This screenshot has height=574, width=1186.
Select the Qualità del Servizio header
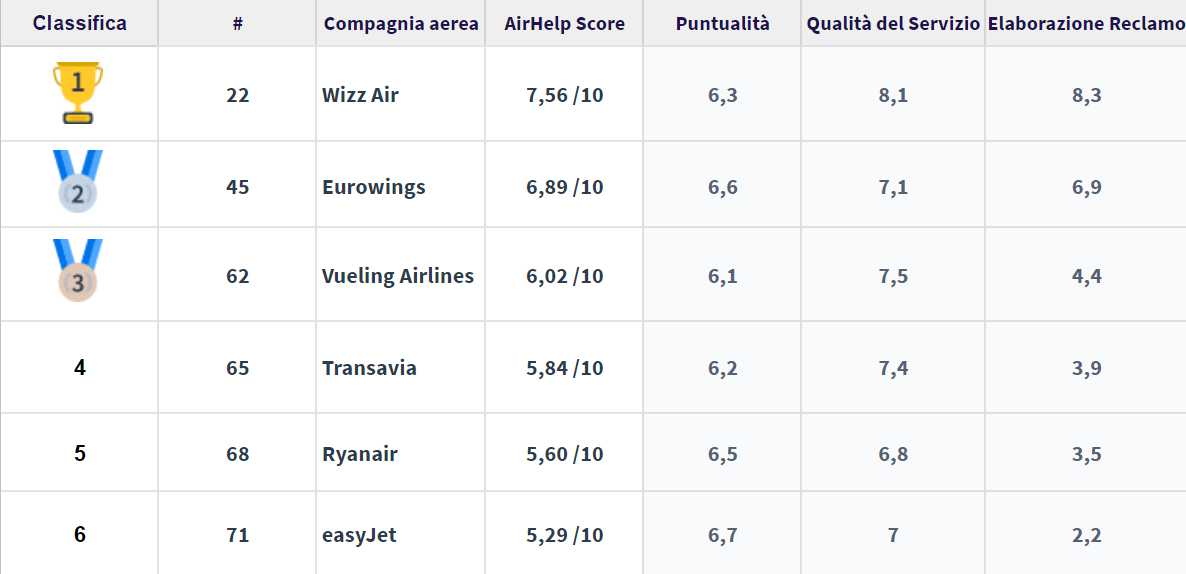(x=893, y=23)
